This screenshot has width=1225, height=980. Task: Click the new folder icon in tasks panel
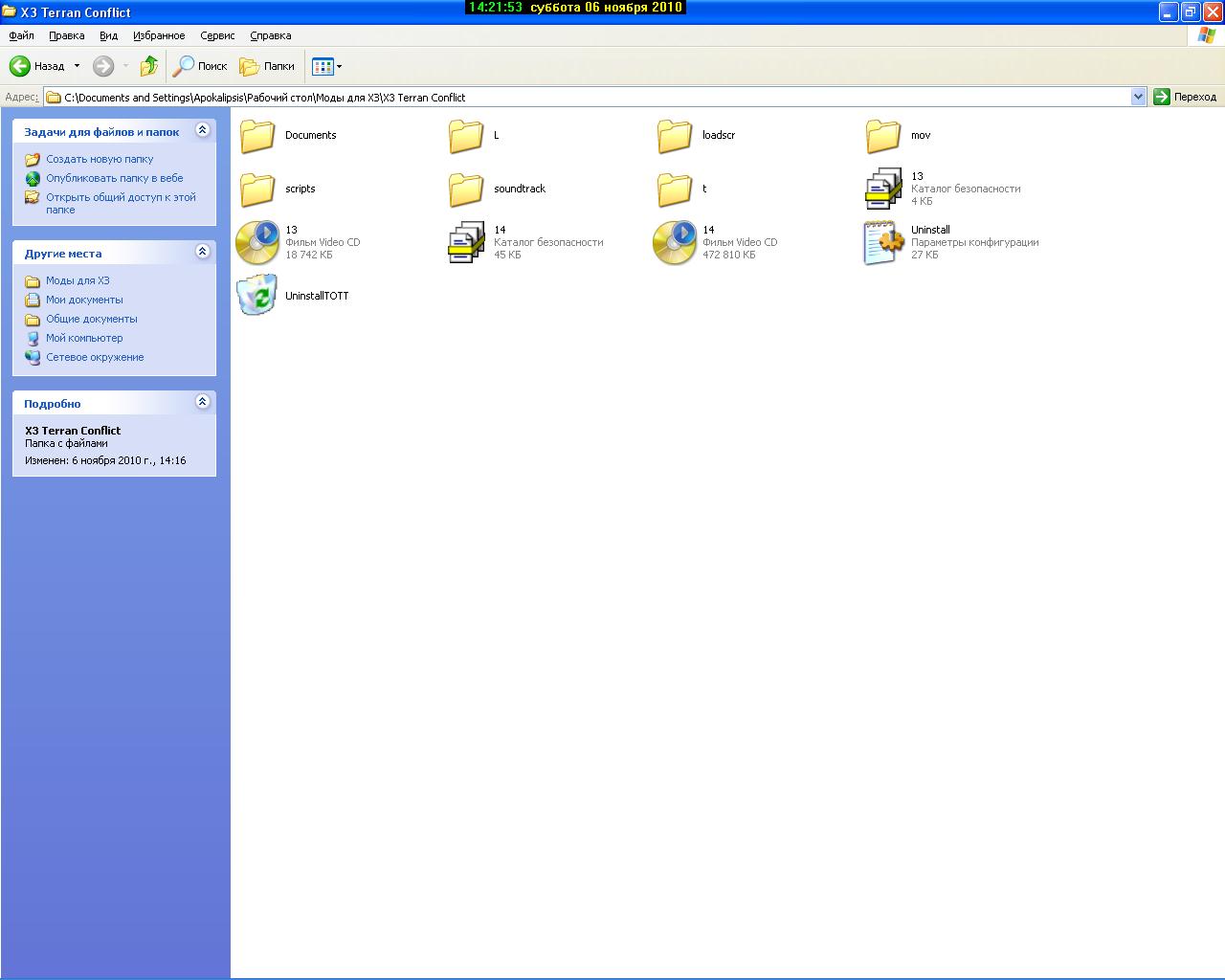(33, 160)
